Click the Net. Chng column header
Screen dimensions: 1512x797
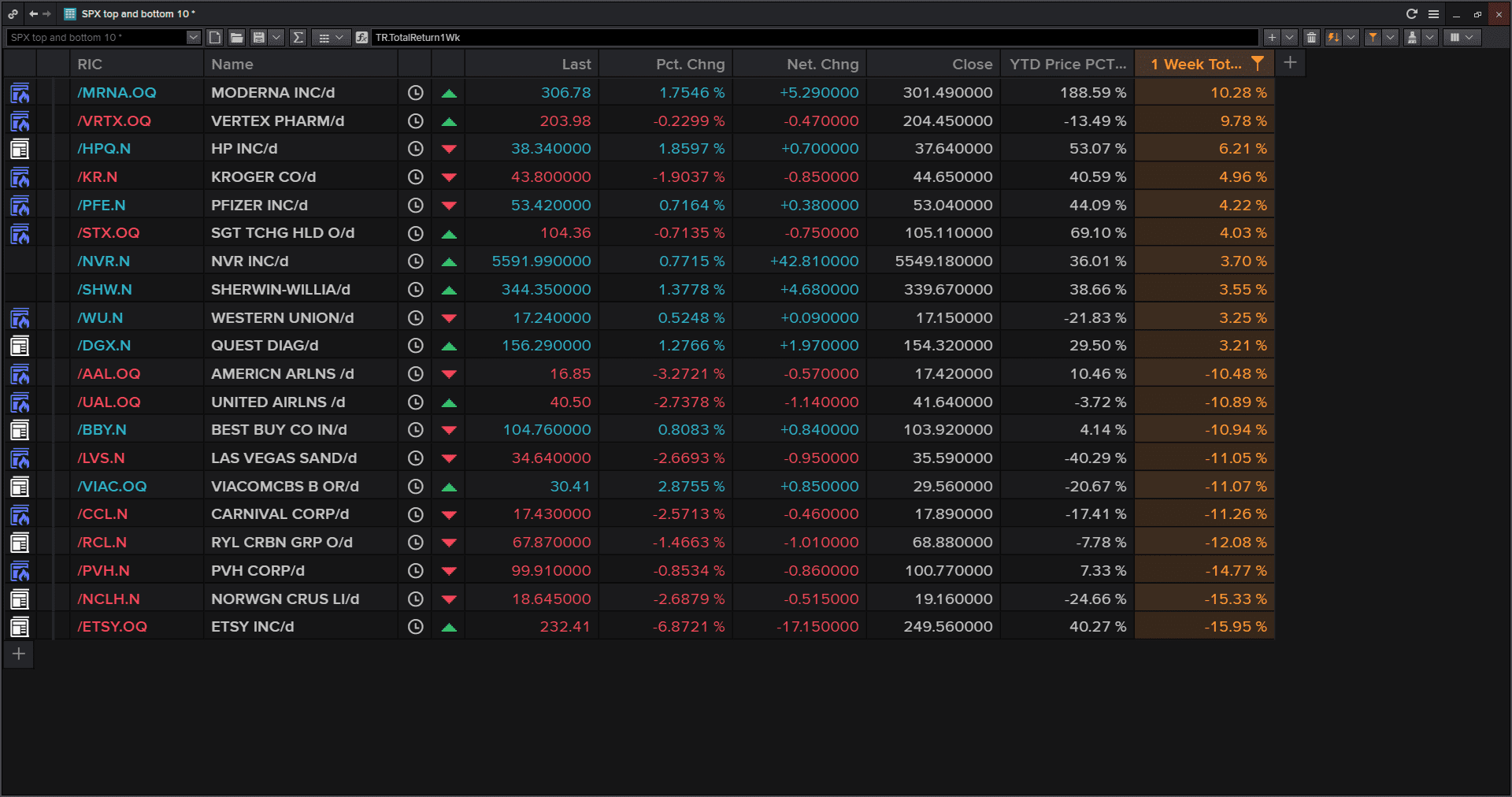click(x=800, y=64)
